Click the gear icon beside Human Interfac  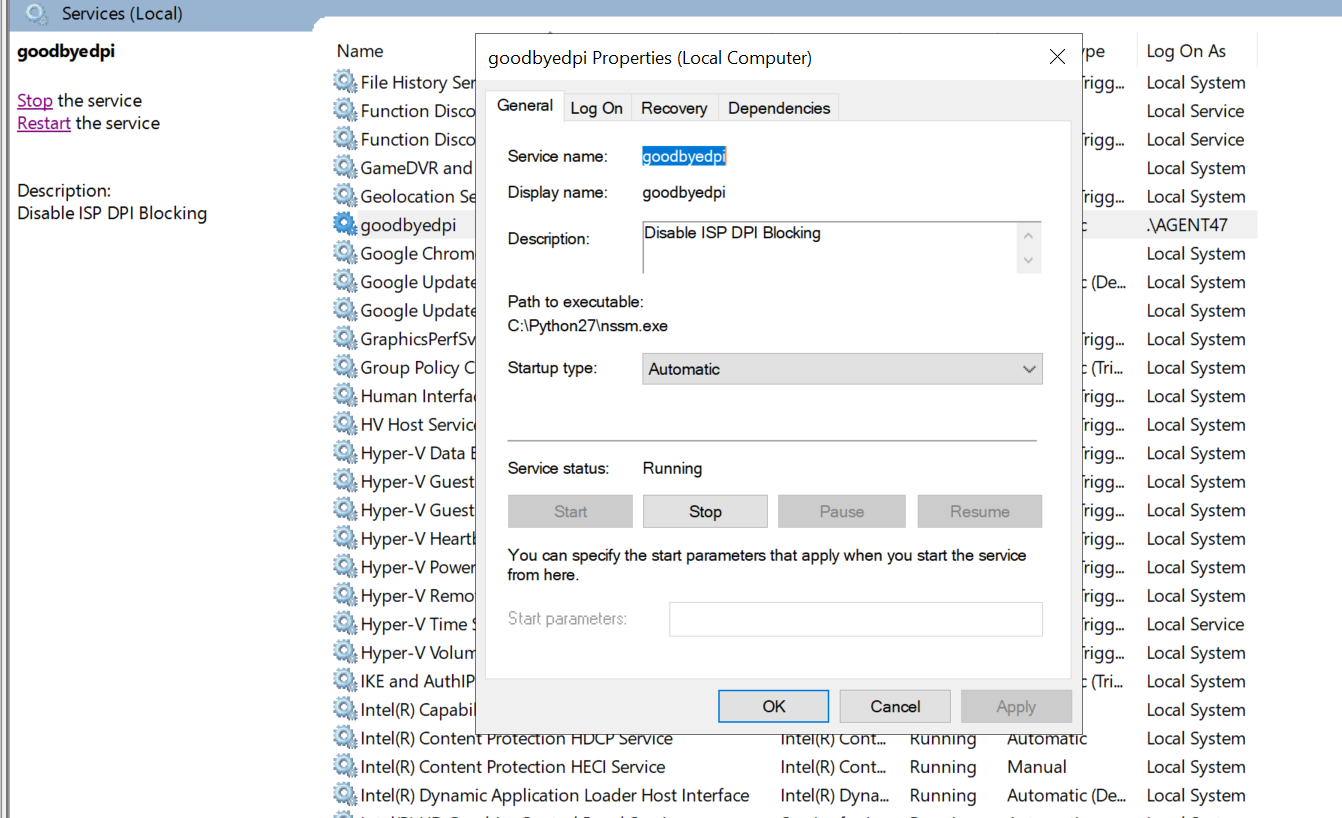click(345, 395)
